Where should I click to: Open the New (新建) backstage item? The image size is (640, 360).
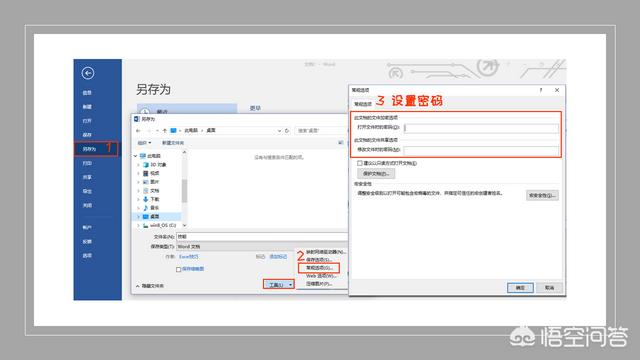87,107
